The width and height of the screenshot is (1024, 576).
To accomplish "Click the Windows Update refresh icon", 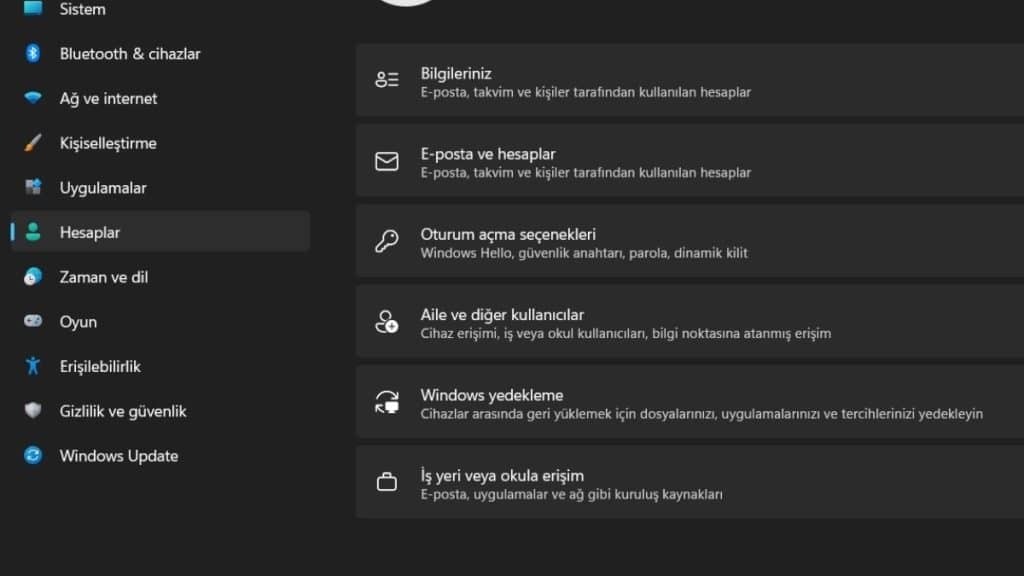I will tap(33, 455).
